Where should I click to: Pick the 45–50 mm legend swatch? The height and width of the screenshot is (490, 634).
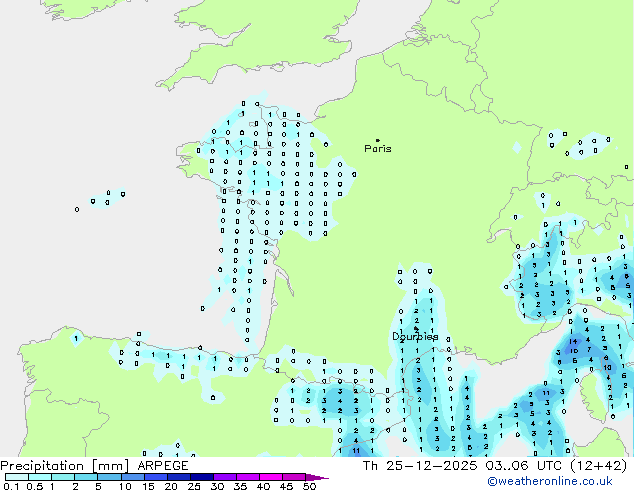tap(294, 477)
